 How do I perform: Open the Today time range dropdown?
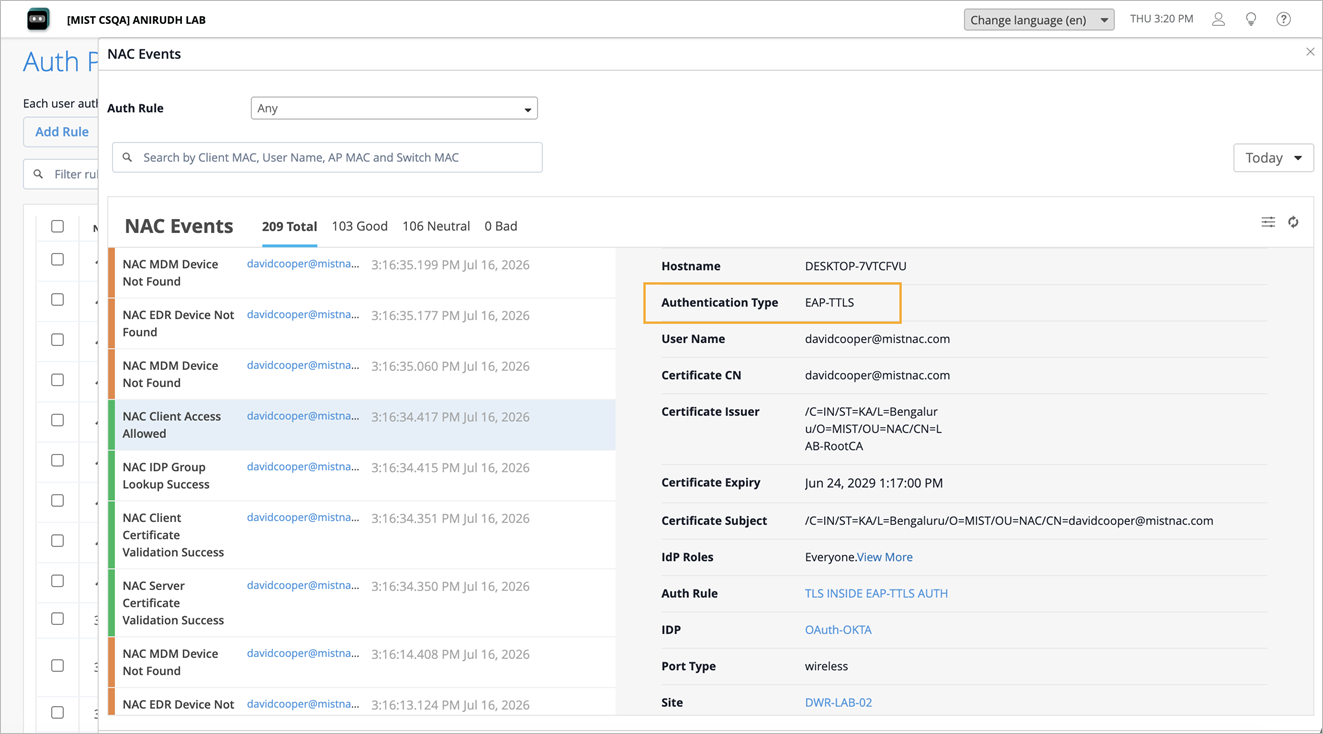(x=1273, y=158)
